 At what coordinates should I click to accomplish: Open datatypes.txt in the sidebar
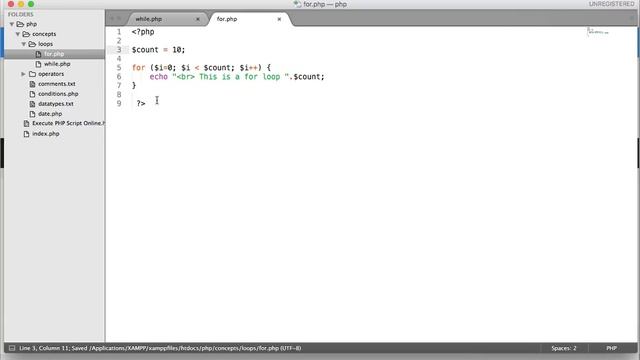56,104
